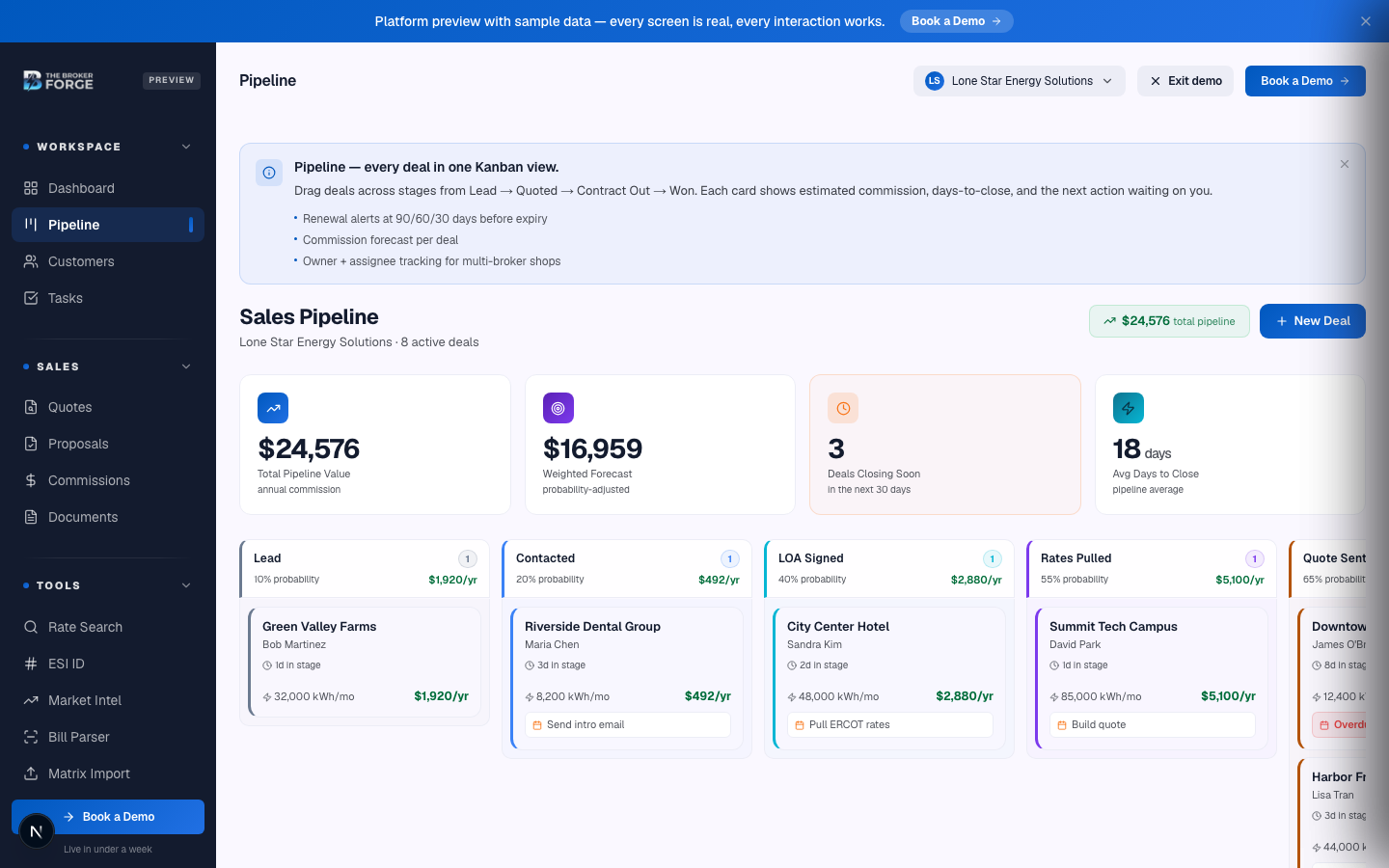The width and height of the screenshot is (1389, 868).
Task: Click the Quotes document icon
Action: (31, 407)
